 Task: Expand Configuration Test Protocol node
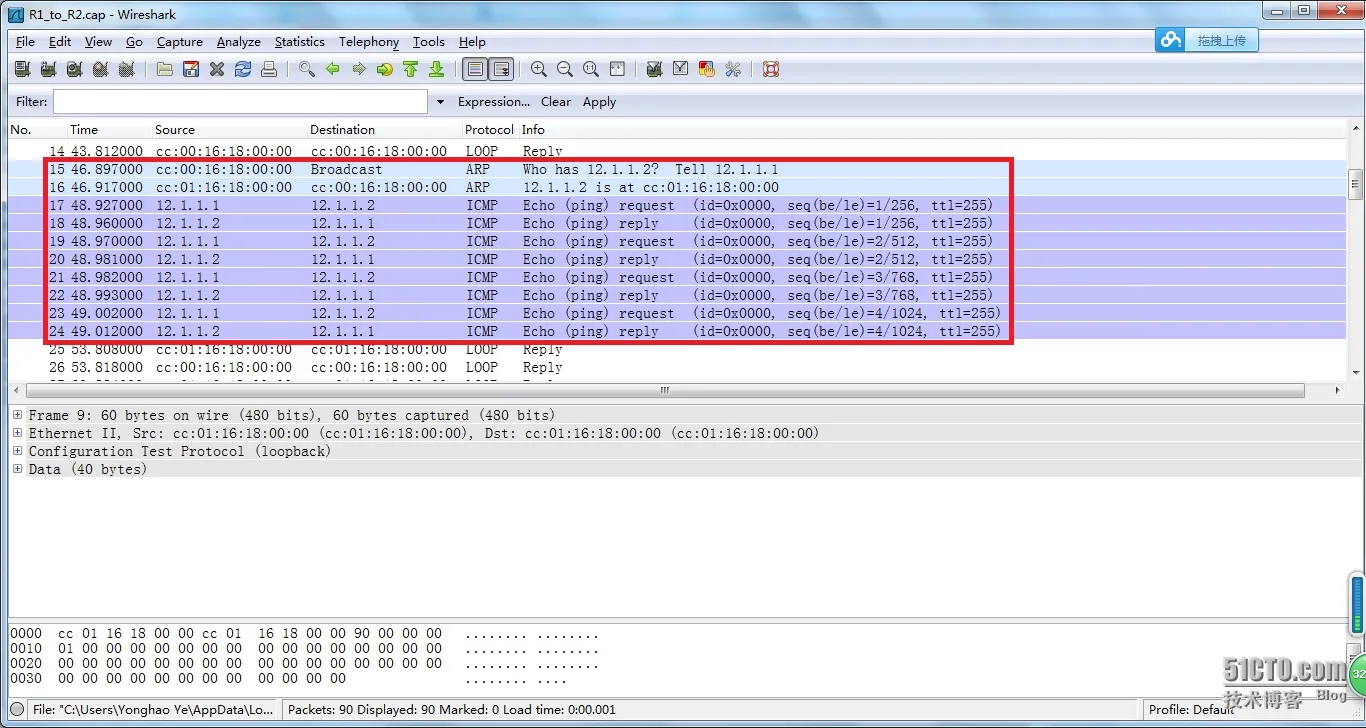point(18,451)
